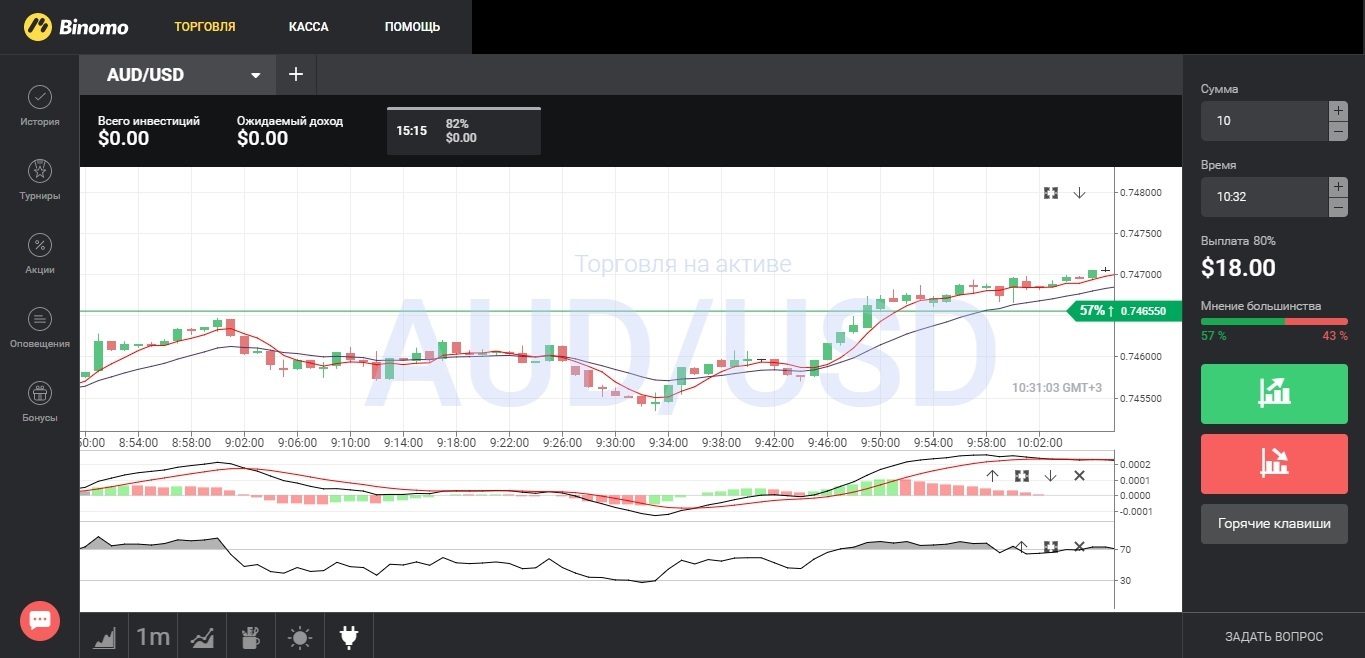The height and width of the screenshot is (658, 1365).
Task: Increase the Время expiry time with plus
Action: pyautogui.click(x=1338, y=186)
